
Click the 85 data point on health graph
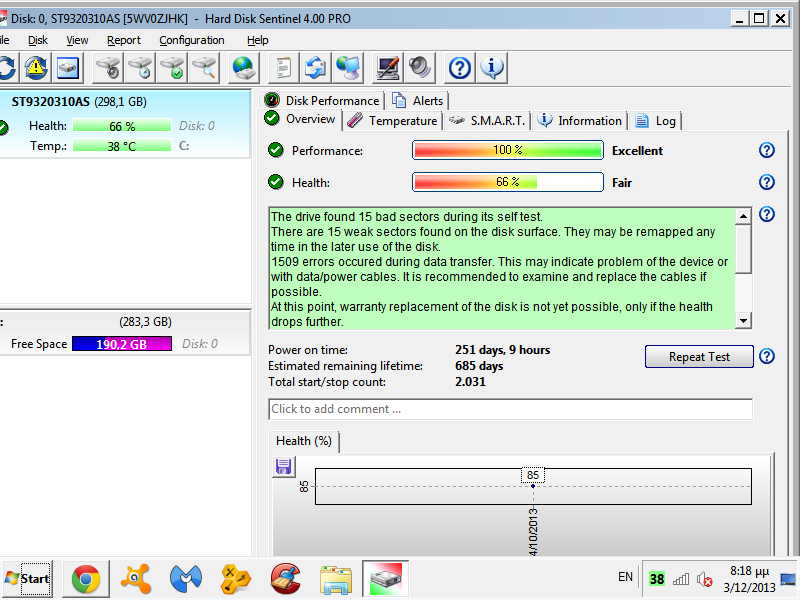point(533,486)
